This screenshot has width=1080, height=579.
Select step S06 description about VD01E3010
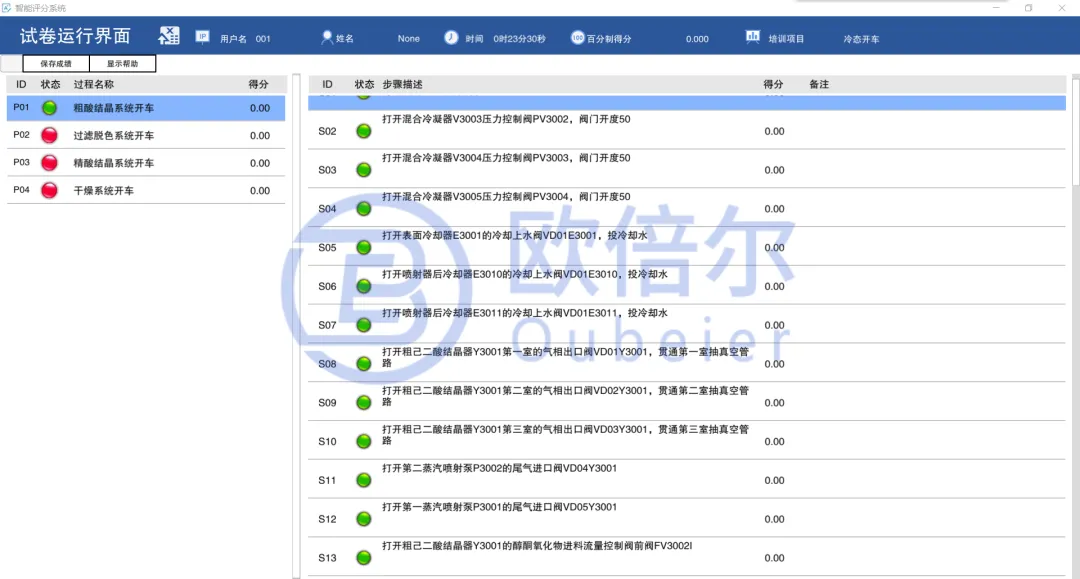click(x=525, y=274)
